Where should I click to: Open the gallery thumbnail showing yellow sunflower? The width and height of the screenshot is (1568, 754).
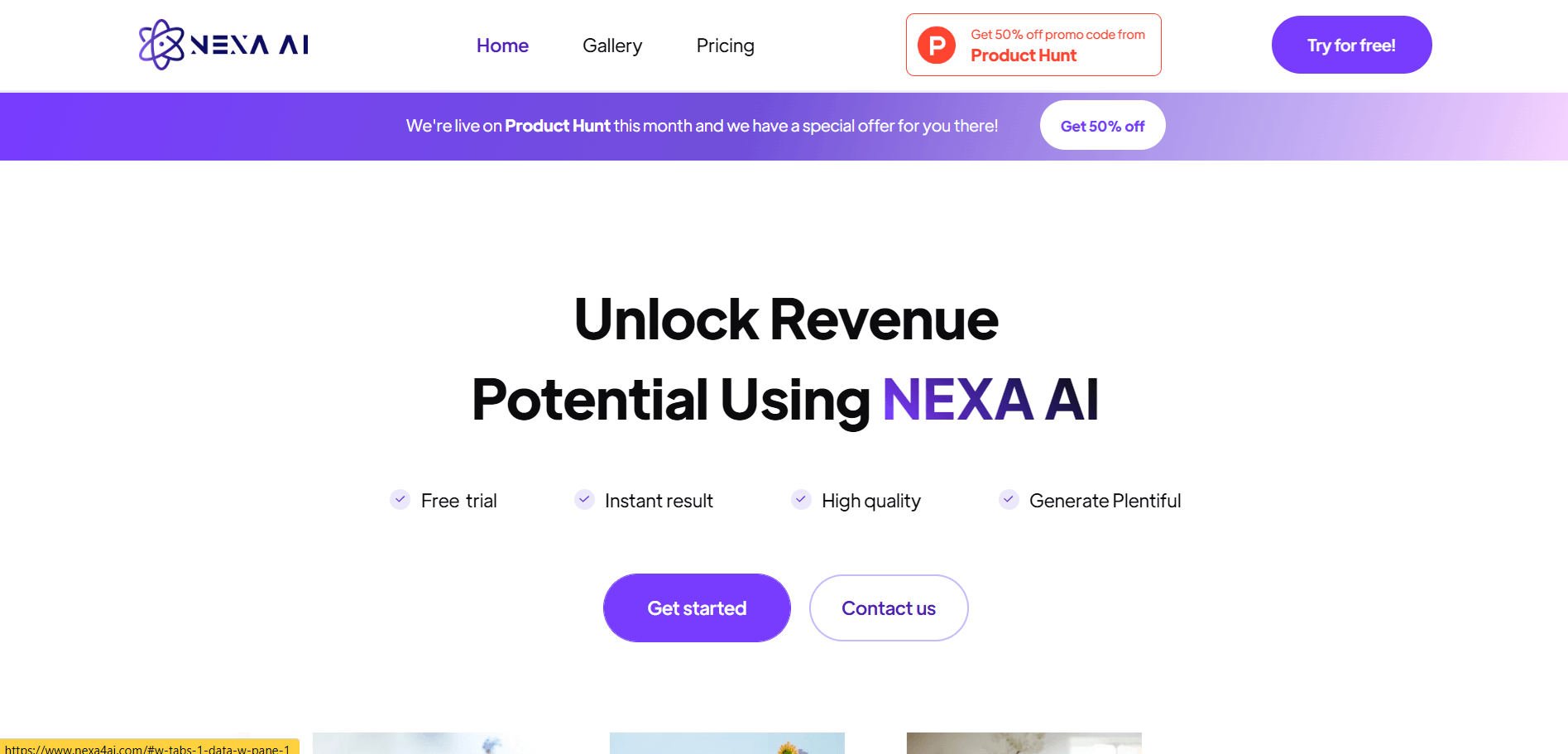pos(727,743)
